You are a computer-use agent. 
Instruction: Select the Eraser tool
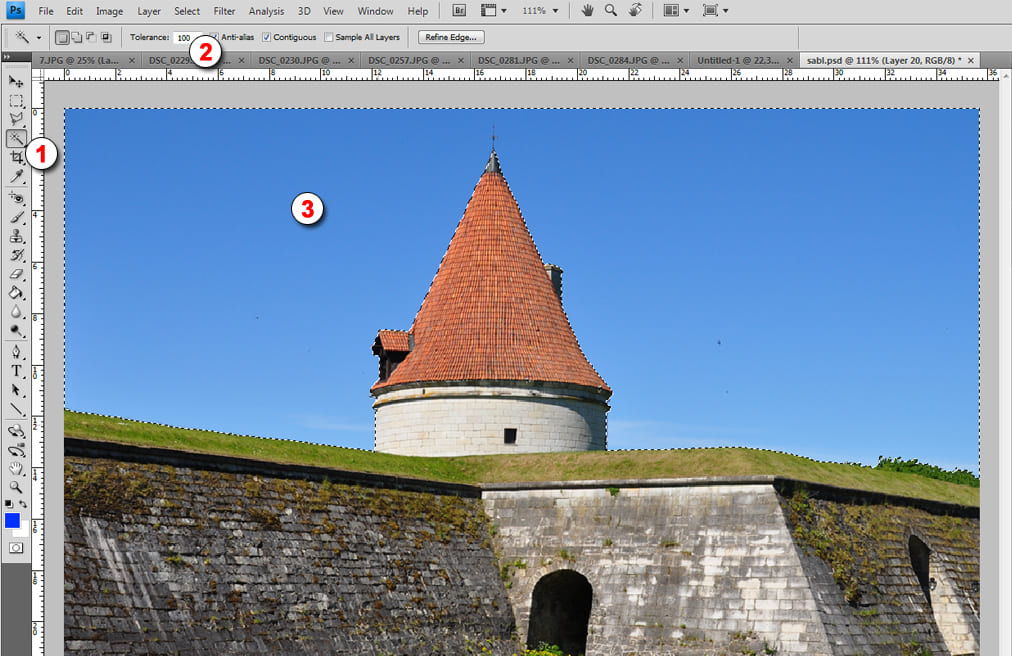click(16, 274)
